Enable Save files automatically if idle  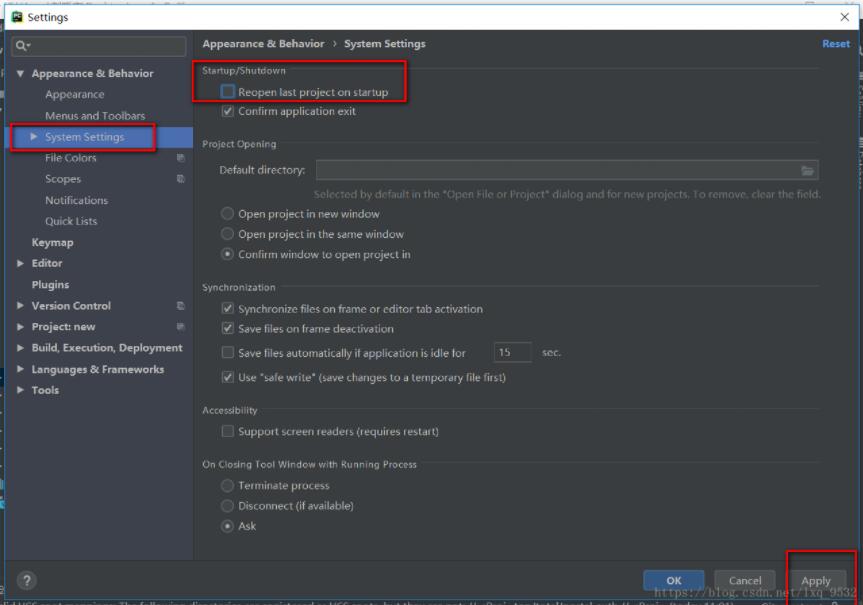click(x=227, y=352)
